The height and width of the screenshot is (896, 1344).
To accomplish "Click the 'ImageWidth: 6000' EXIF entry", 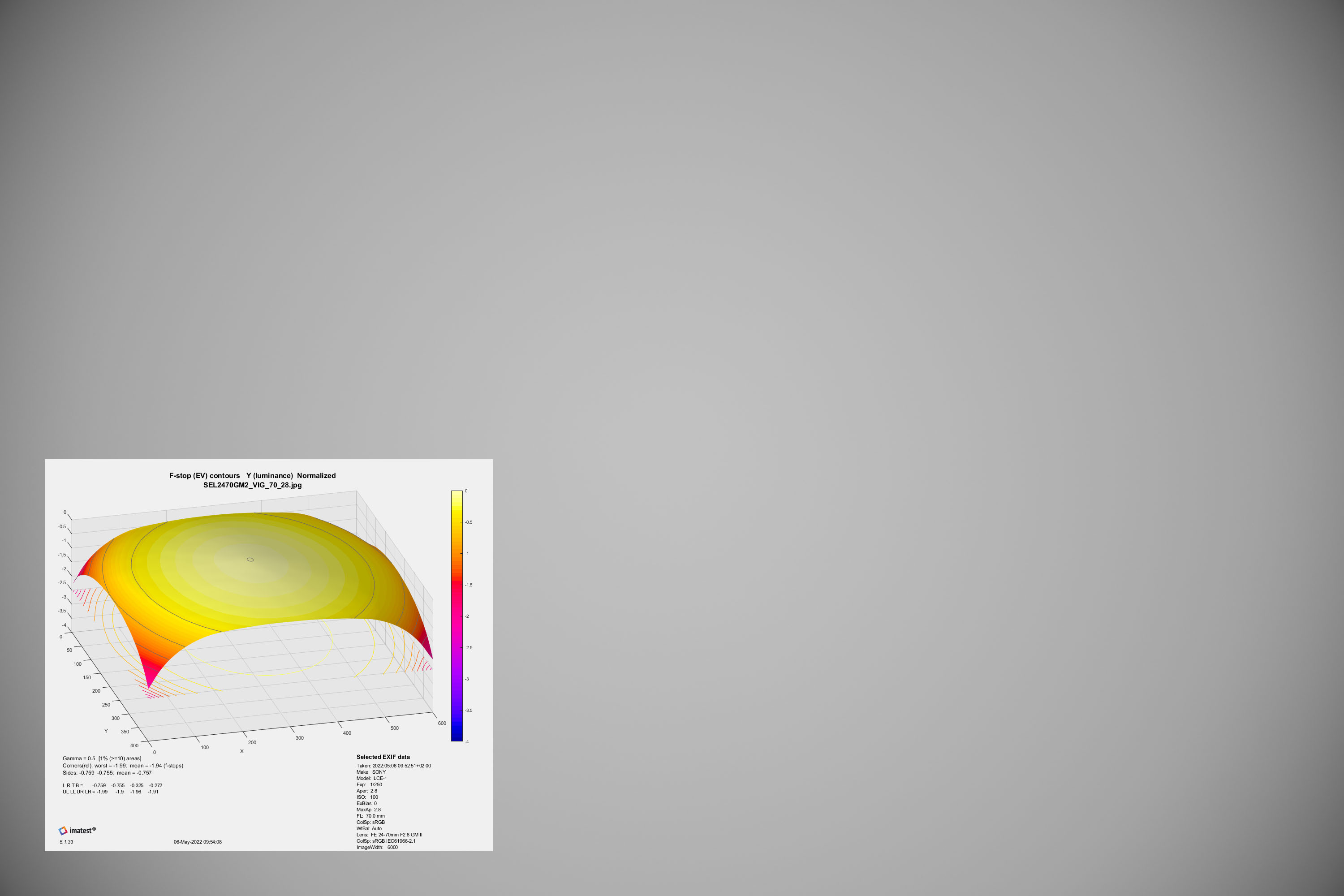I will (377, 848).
